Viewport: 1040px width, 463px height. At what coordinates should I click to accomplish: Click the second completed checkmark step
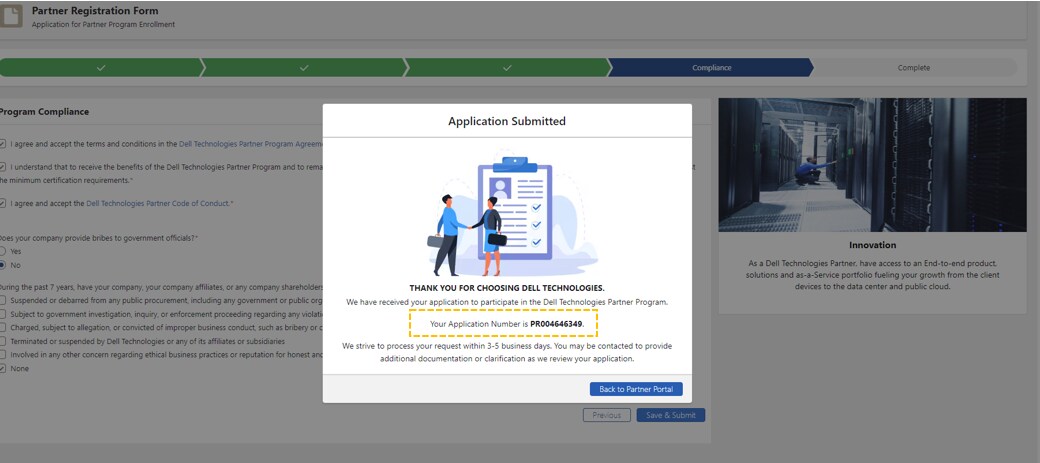[304, 68]
